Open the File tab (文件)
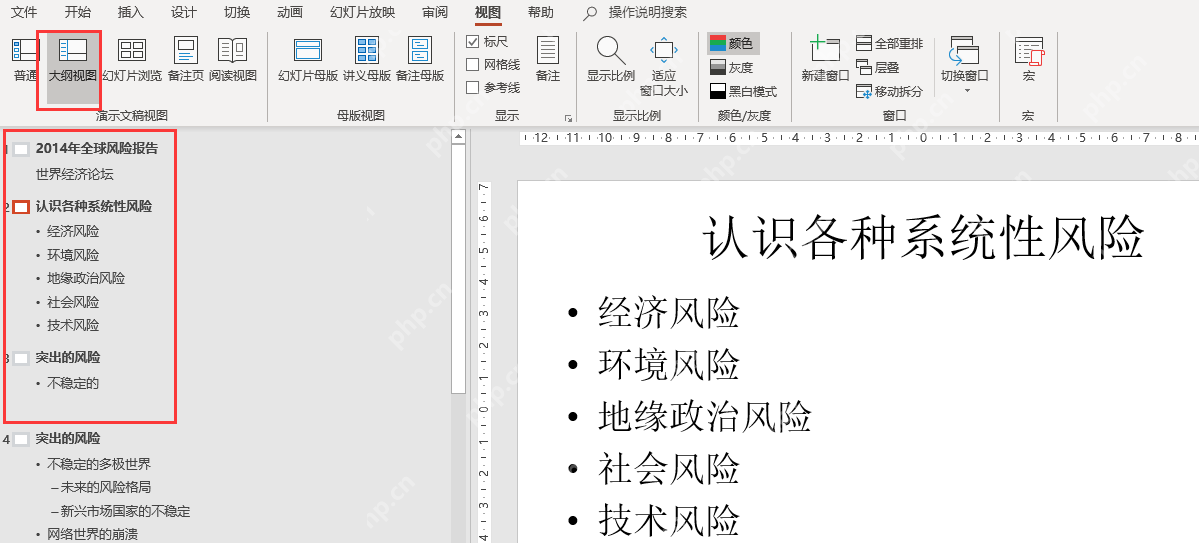This screenshot has width=1199, height=543. [24, 12]
